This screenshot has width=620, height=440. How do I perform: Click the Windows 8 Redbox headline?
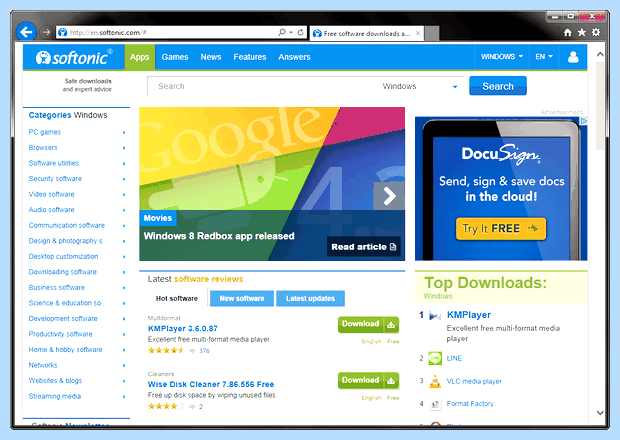click(219, 236)
